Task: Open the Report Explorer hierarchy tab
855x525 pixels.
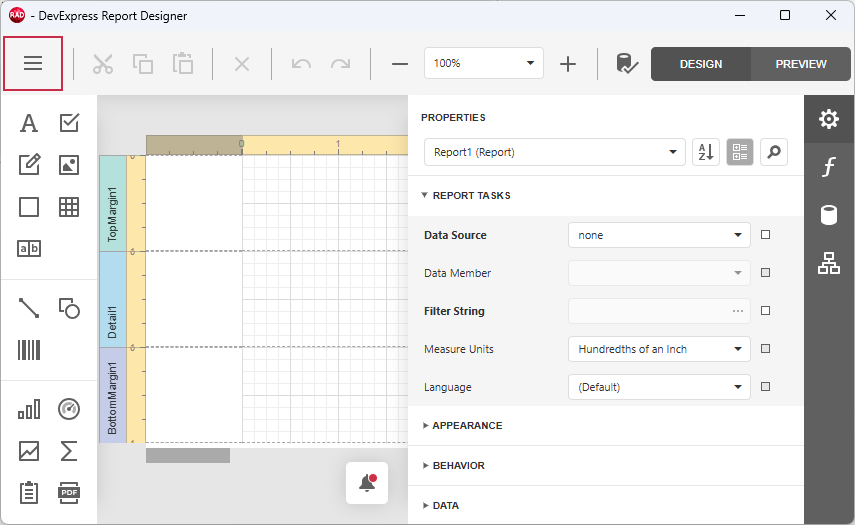Action: 829,263
